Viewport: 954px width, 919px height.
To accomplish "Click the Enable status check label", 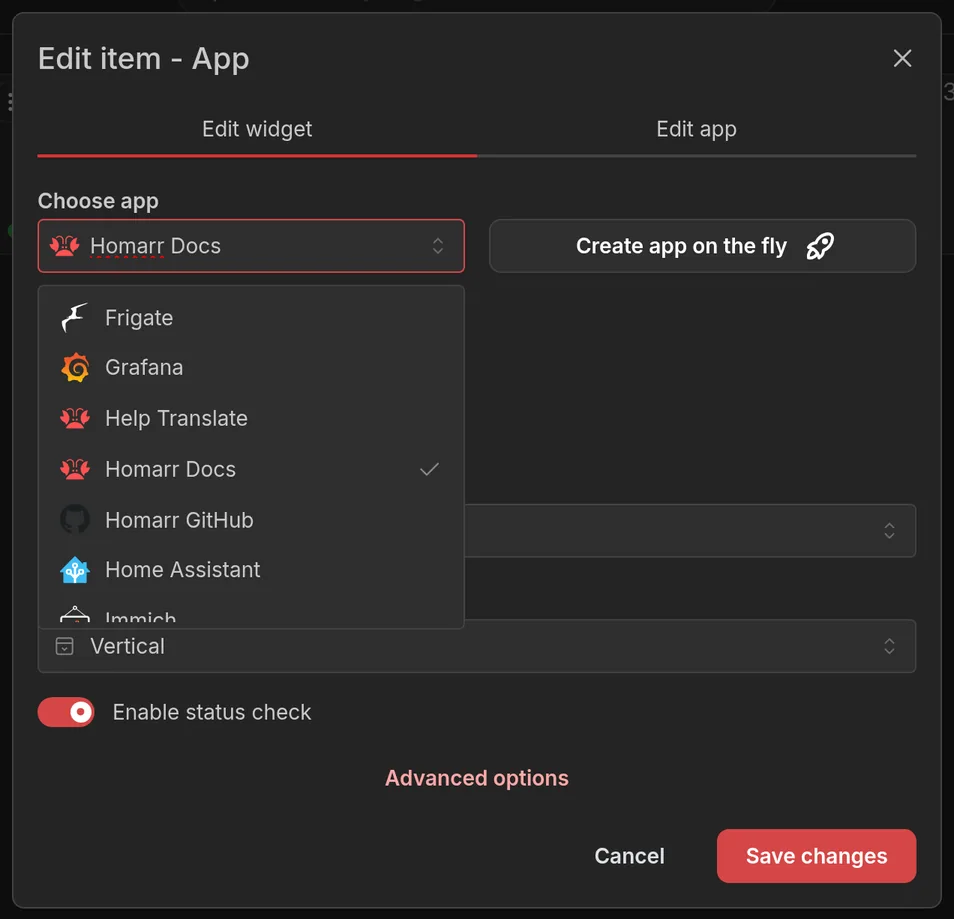I will pyautogui.click(x=212, y=712).
